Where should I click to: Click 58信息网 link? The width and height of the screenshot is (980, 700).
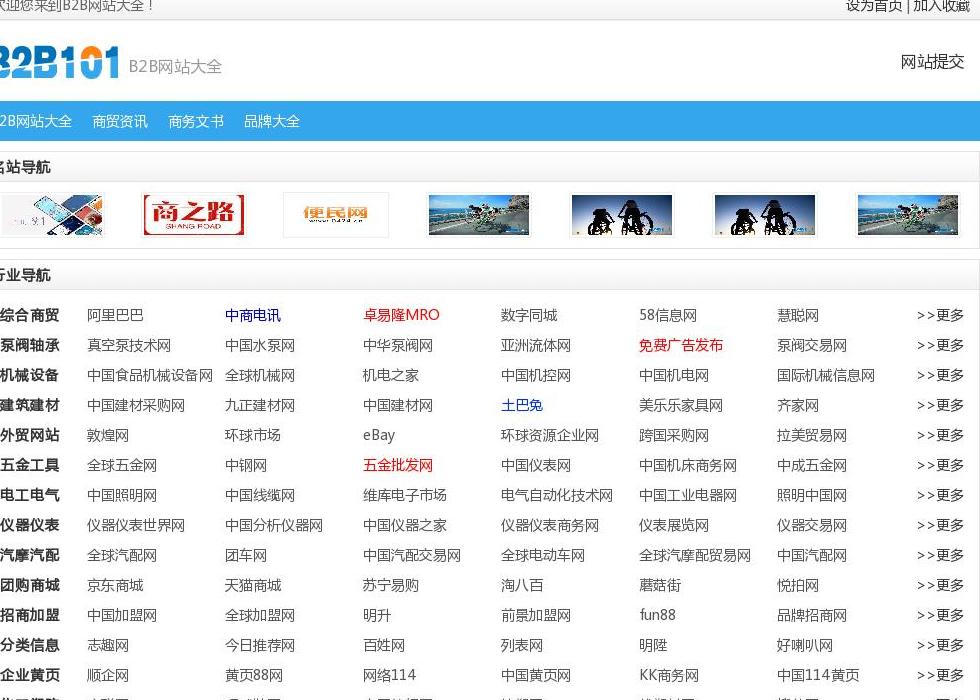pos(668,315)
